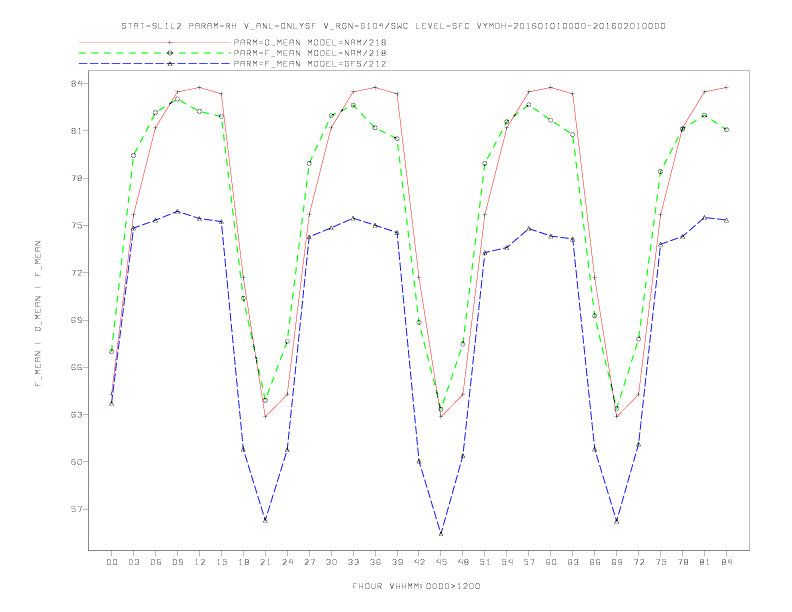The height and width of the screenshot is (612, 792).
Task: Click the x-axis label FHOUR VHHMM:0000>1200
Action: (416, 586)
